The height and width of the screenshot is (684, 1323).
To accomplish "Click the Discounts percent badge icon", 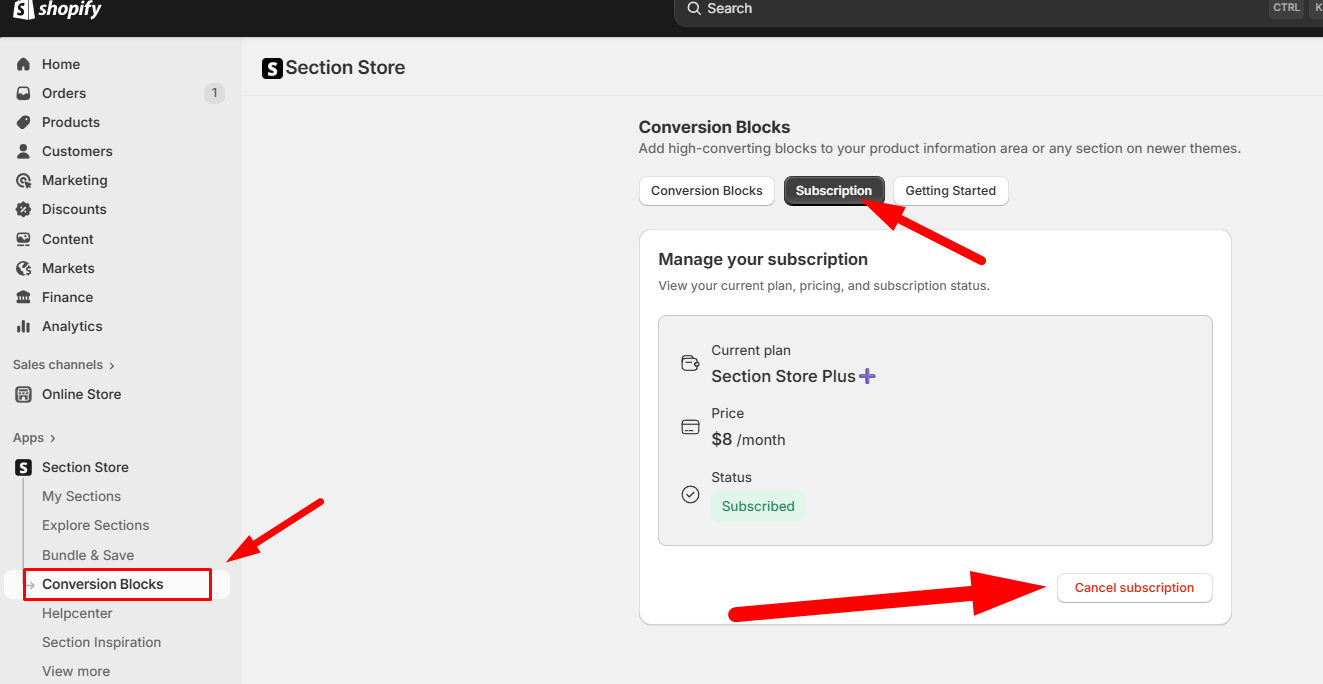I will pos(23,209).
